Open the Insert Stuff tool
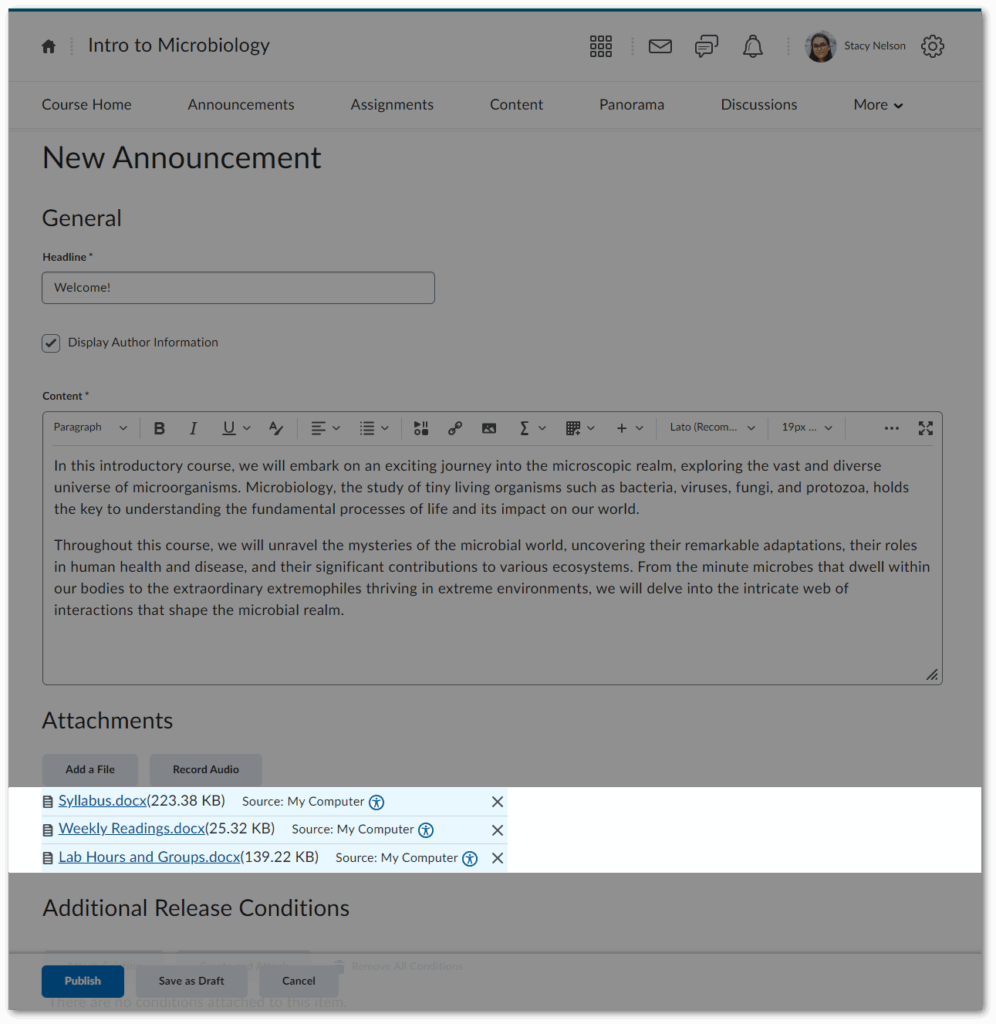This screenshot has height=1024, width=996. [x=420, y=427]
